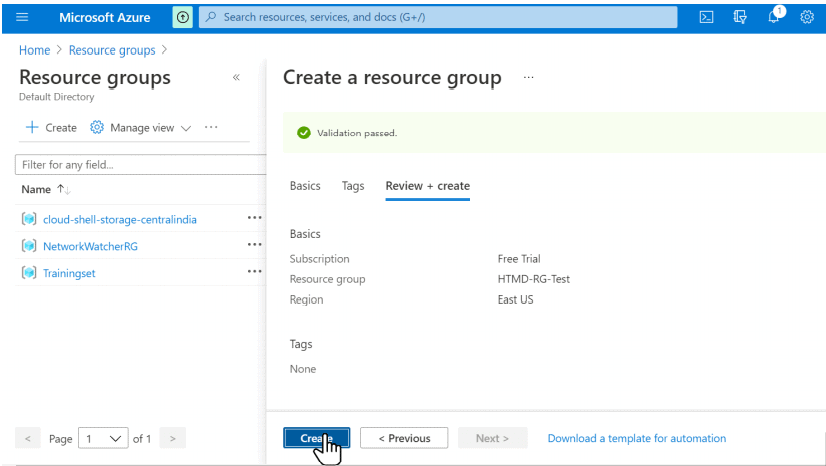Open context menu for cloud-shell-storage-centralindia row
This screenshot has height=466, width=826.
[254, 218]
